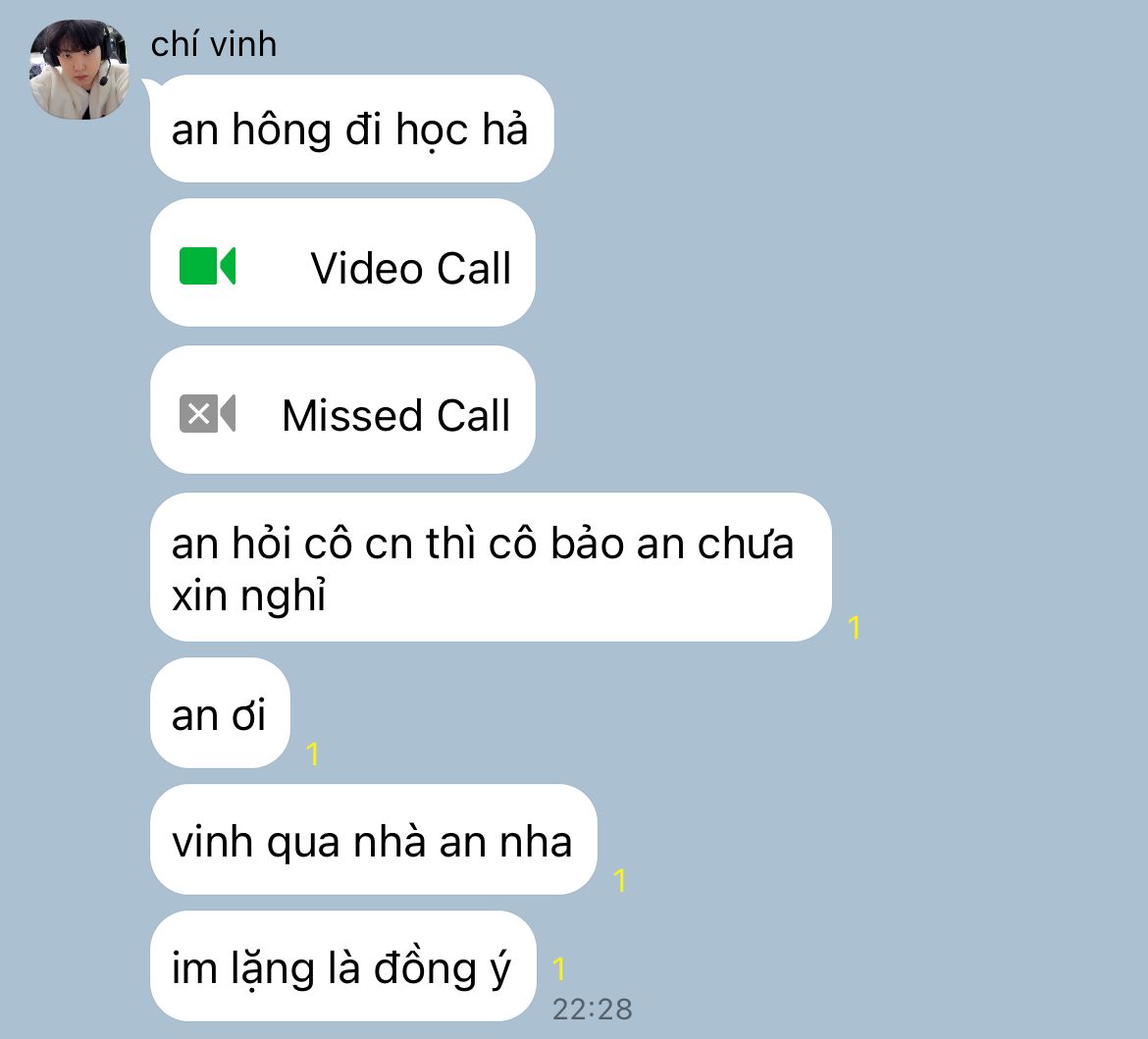Tap the empty space inside the Missed Call bubble

pyautogui.click(x=258, y=414)
